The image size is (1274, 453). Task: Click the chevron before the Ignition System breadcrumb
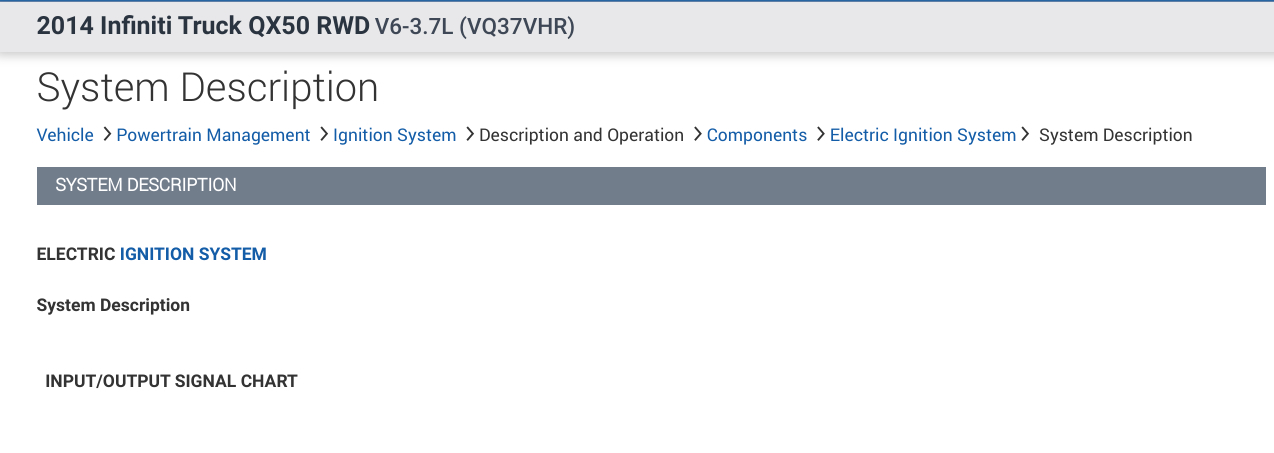[x=323, y=134]
